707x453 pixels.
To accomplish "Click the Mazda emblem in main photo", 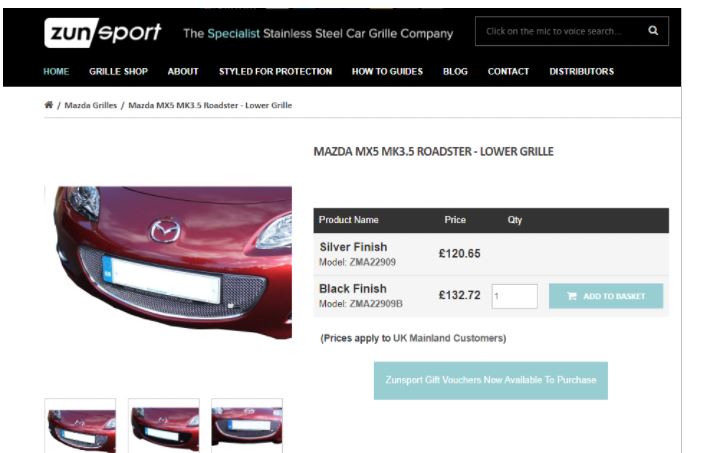I will coord(165,230).
